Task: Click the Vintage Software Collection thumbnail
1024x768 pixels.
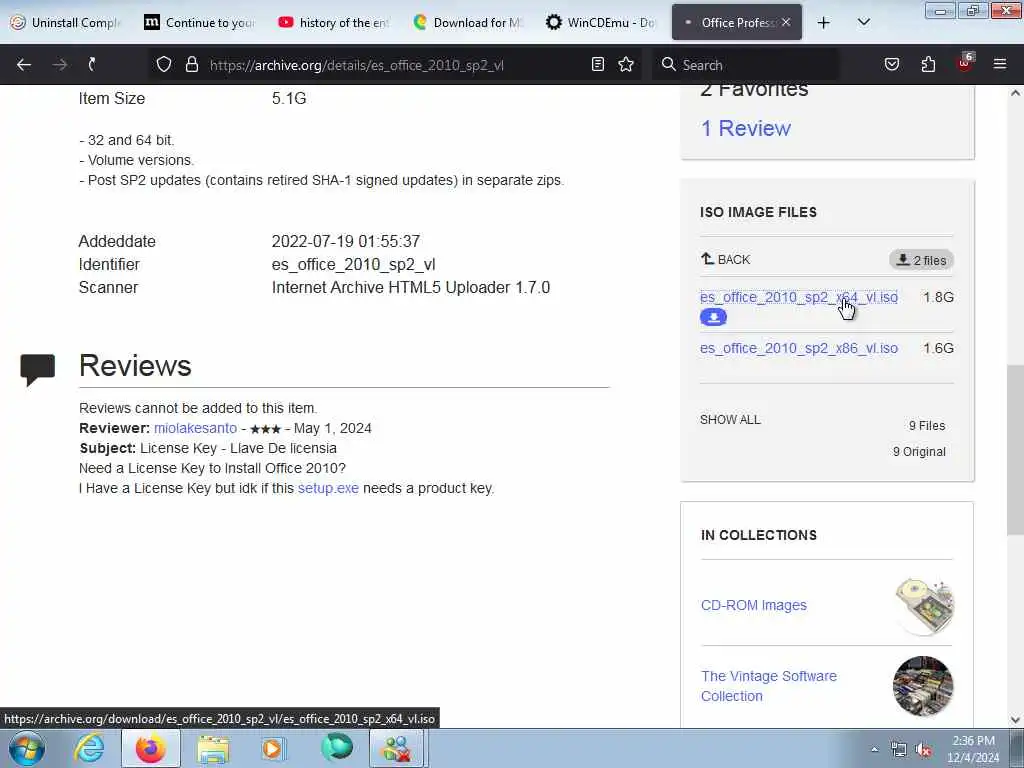Action: pyautogui.click(x=923, y=686)
